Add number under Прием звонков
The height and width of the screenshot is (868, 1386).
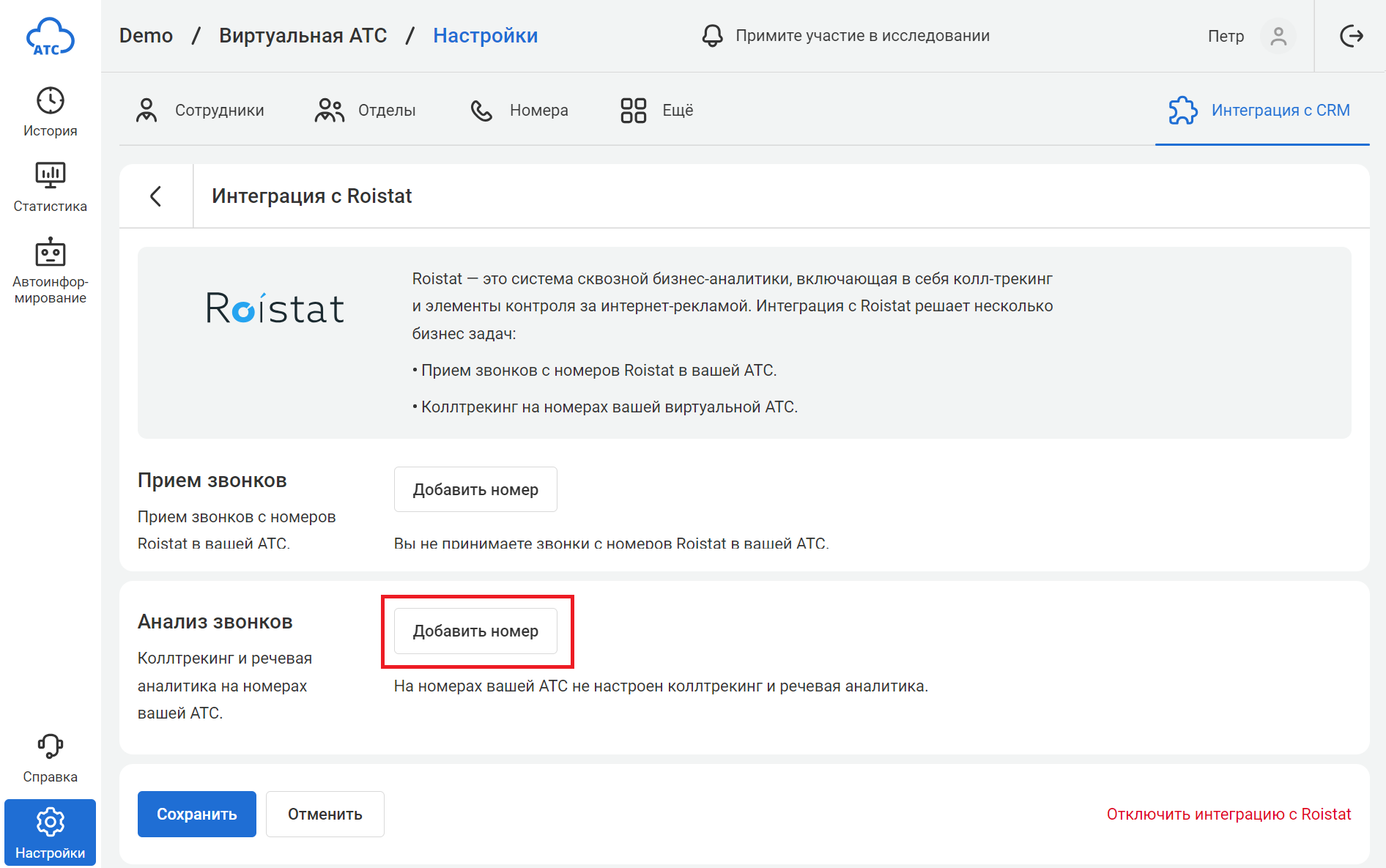tap(475, 489)
